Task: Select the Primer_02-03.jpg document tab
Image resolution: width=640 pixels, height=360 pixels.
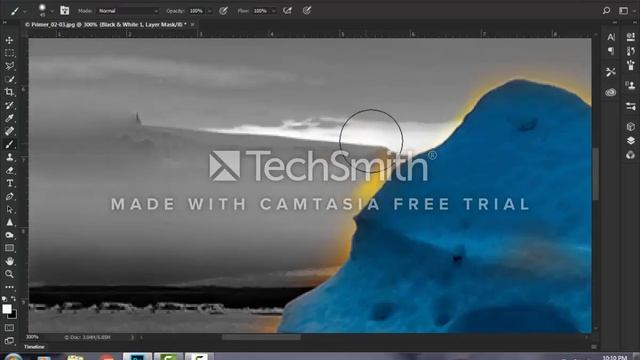Action: point(106,24)
